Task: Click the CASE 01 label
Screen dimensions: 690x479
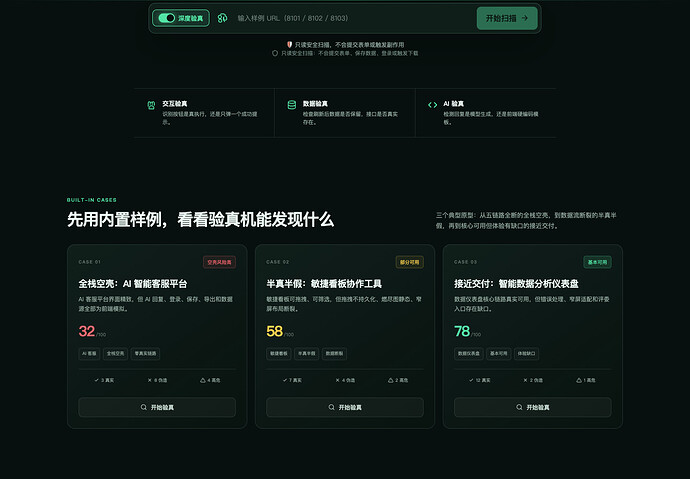Action: (89, 262)
